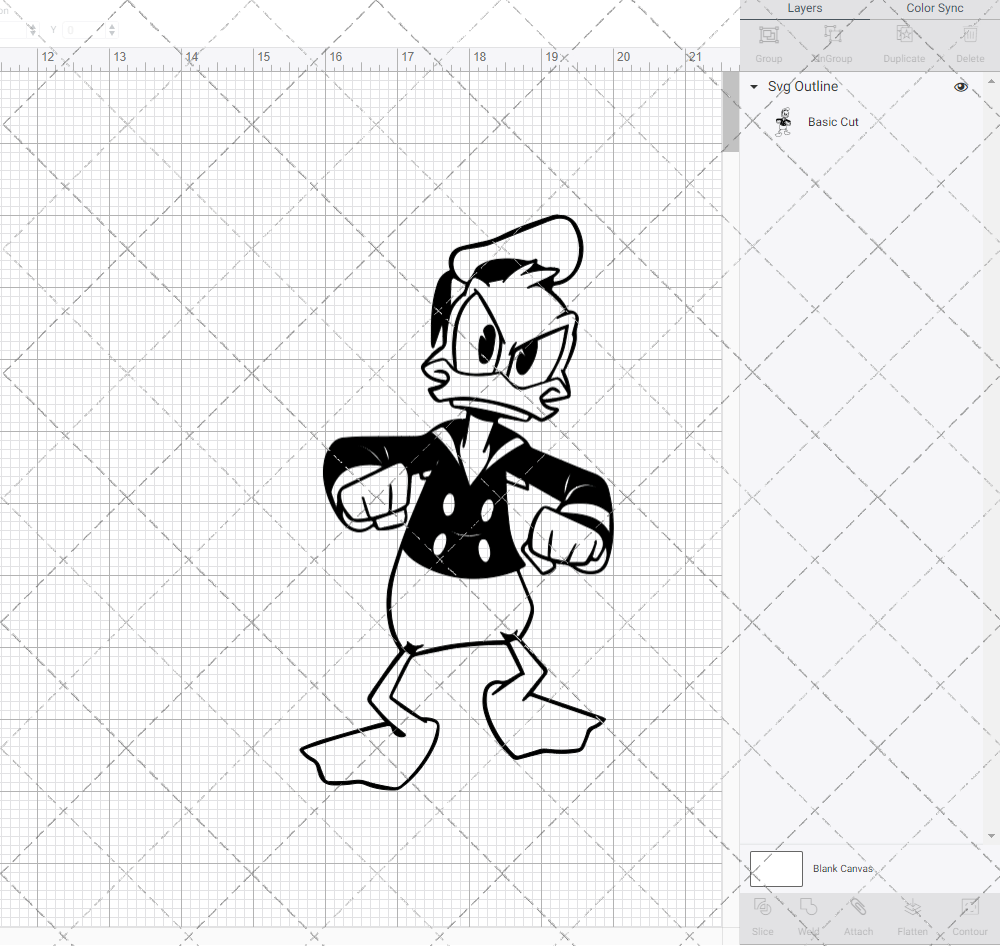
Task: Click the Weld tool icon
Action: tap(808, 913)
